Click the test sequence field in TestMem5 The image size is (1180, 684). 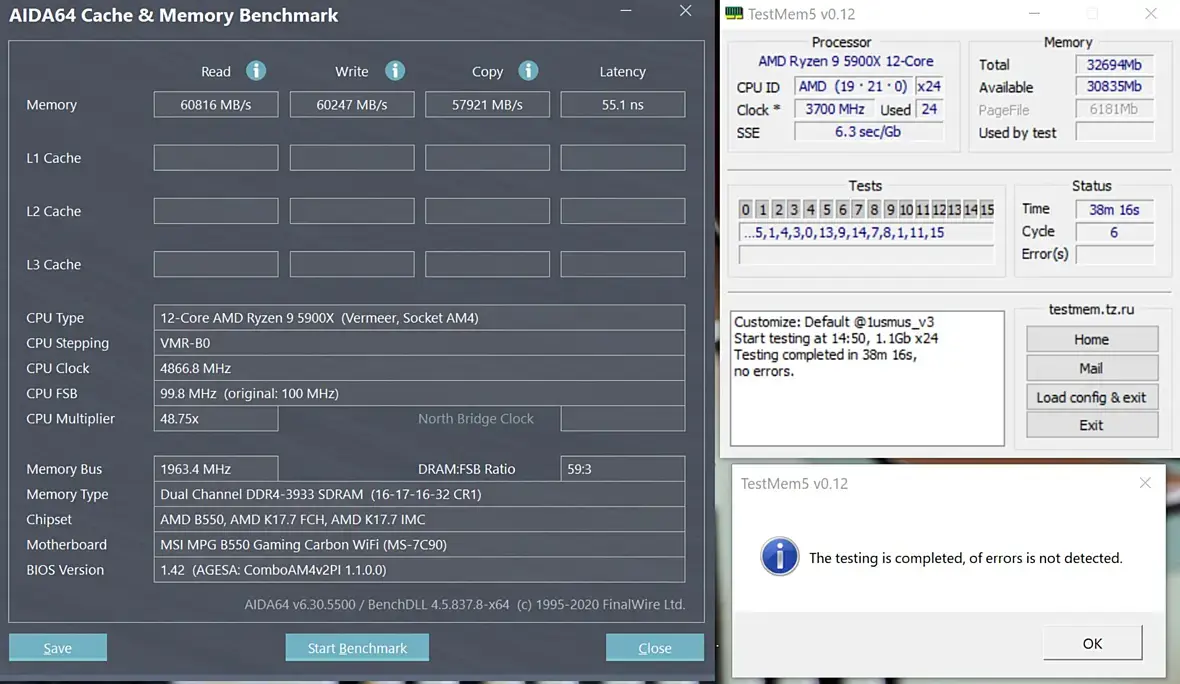pos(866,233)
